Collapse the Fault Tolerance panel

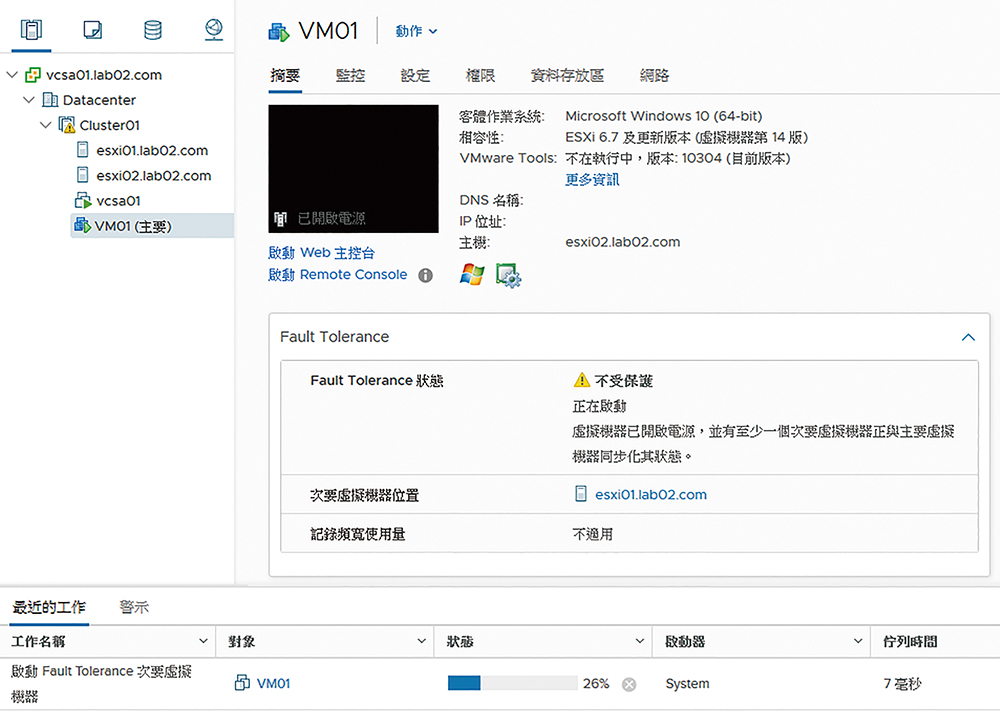tap(968, 337)
